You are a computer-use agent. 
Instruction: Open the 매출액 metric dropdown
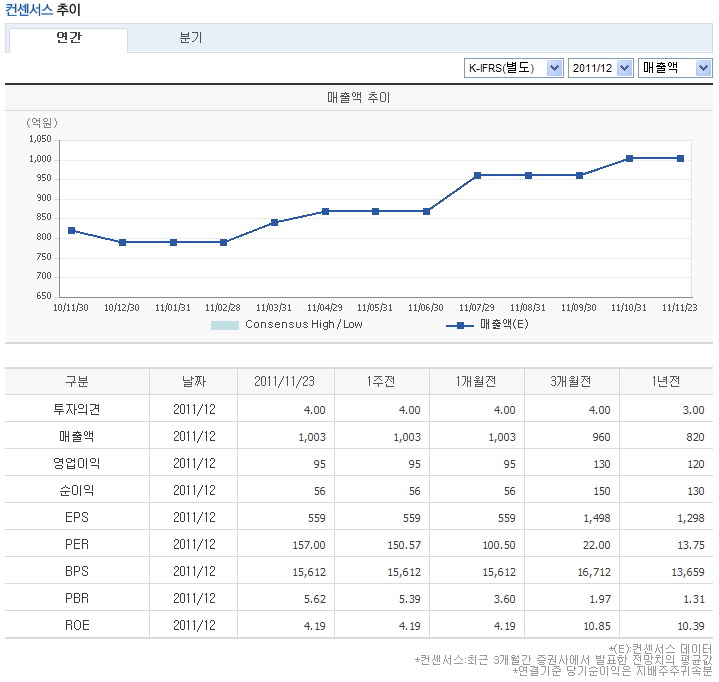pyautogui.click(x=675, y=68)
